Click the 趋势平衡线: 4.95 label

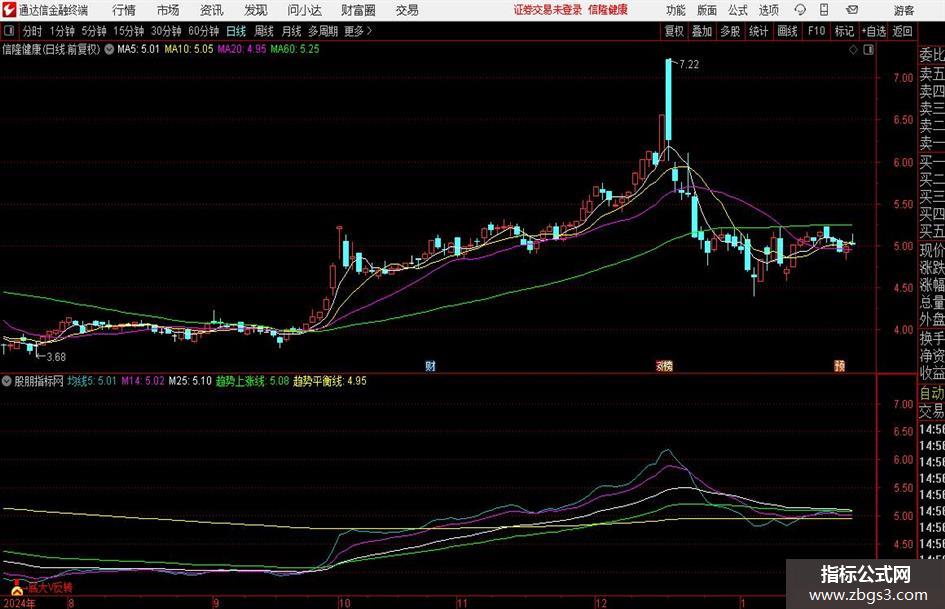[x=330, y=381]
